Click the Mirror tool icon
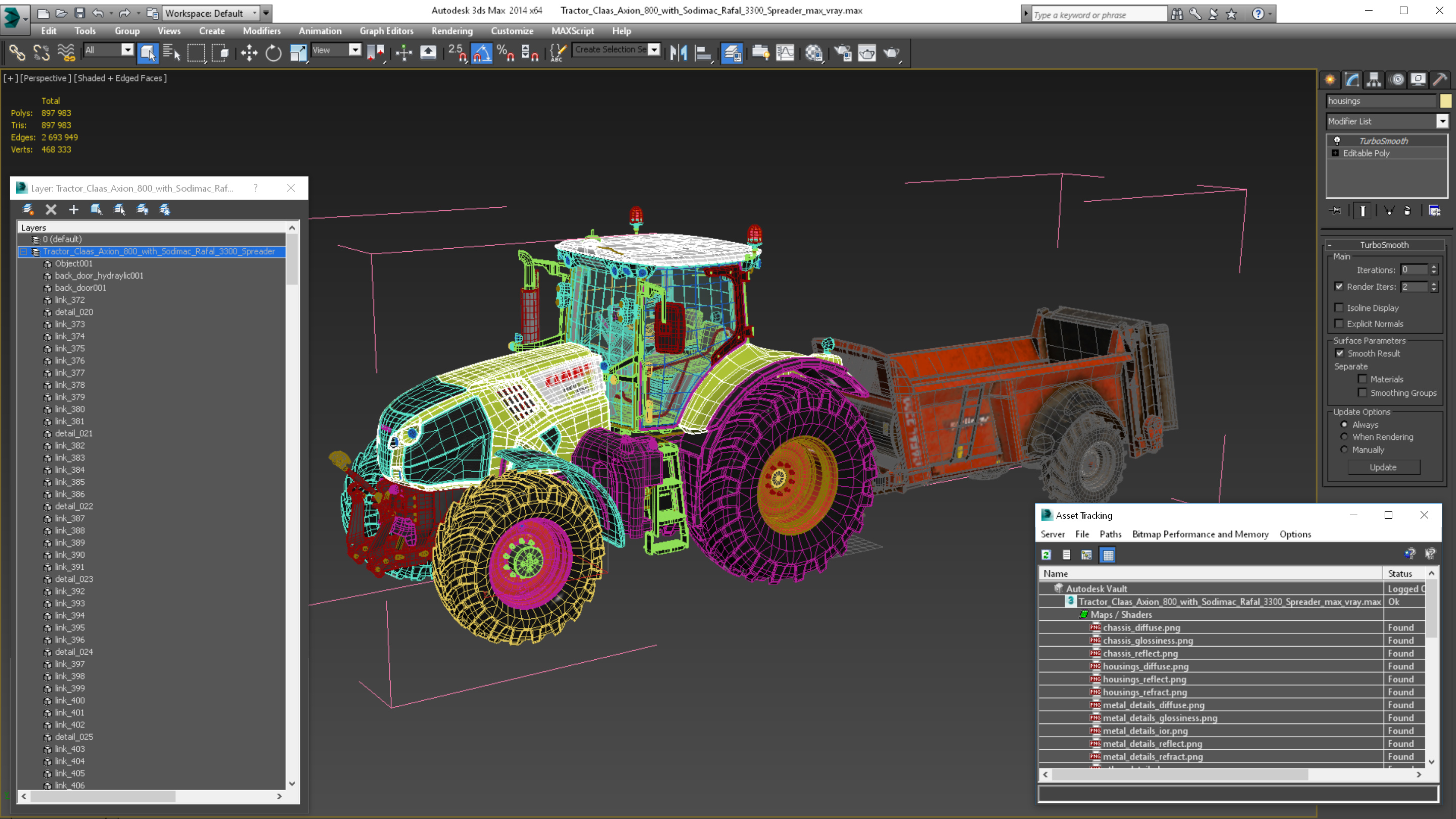 [x=678, y=53]
